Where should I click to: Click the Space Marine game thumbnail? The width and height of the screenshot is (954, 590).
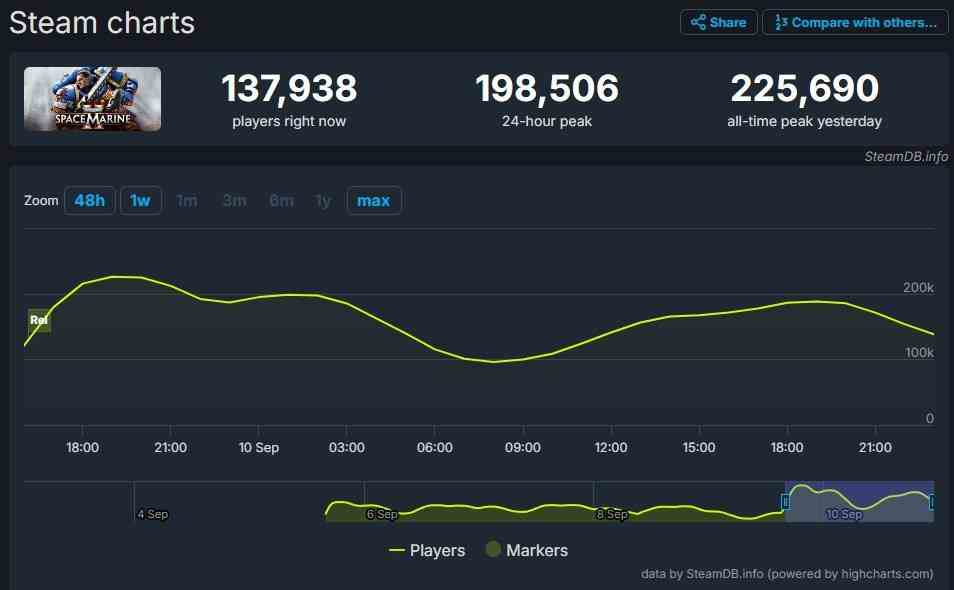(92, 99)
